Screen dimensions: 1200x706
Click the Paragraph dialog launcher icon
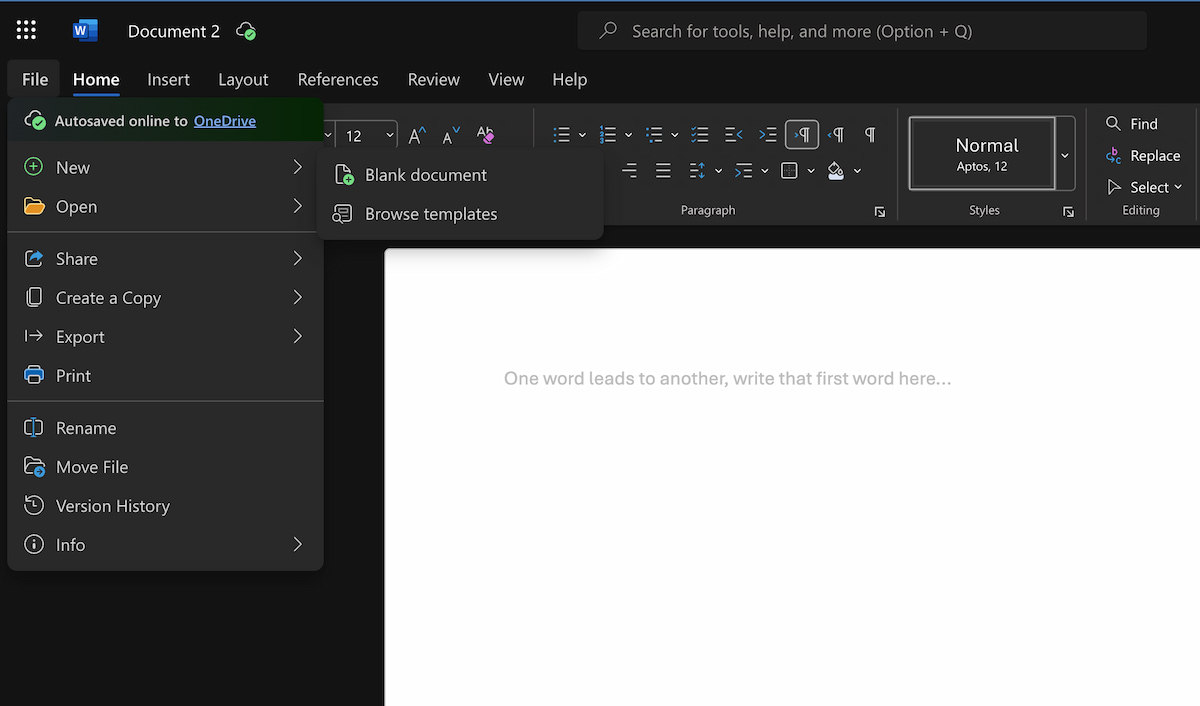879,211
